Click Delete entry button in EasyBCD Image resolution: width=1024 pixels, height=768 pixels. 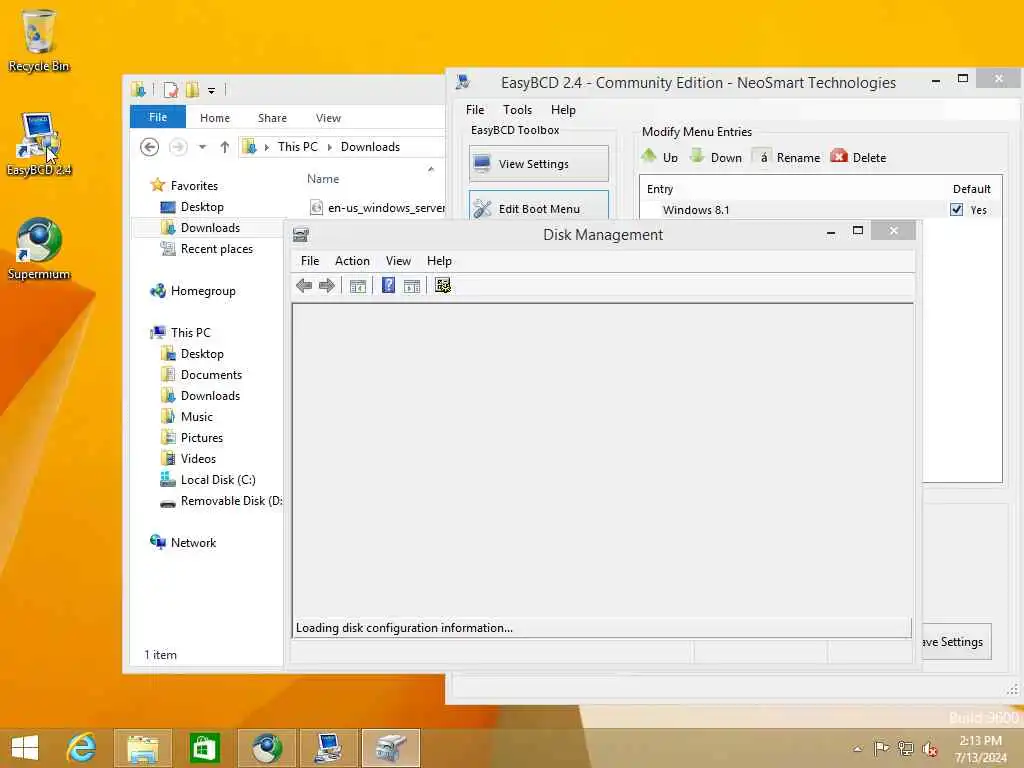point(858,157)
